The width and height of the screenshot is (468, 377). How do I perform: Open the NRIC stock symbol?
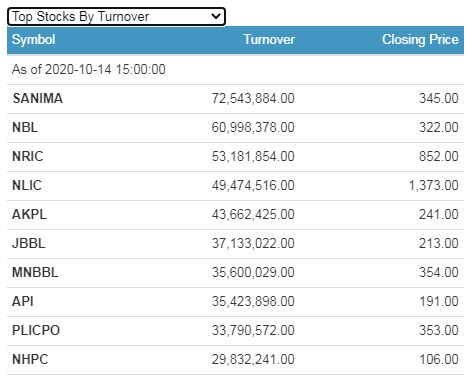(x=28, y=156)
